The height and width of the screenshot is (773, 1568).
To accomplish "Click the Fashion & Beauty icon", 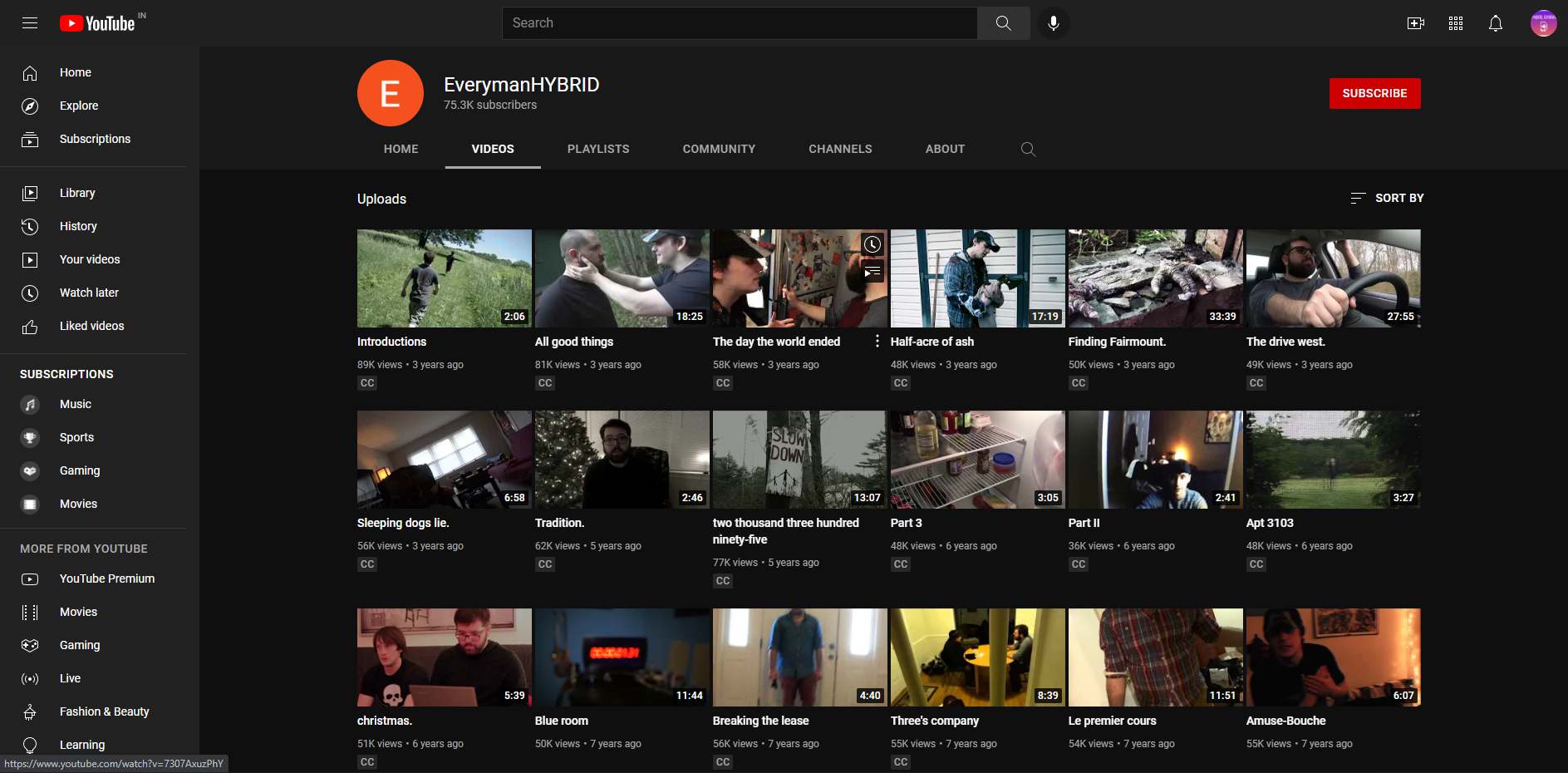I will 30,712.
